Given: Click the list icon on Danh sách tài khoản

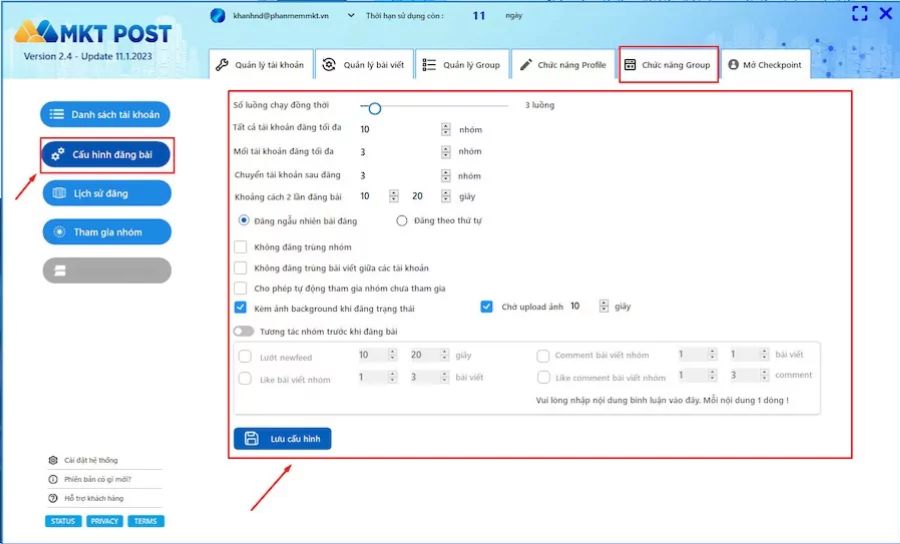Looking at the screenshot, I should [x=57, y=115].
